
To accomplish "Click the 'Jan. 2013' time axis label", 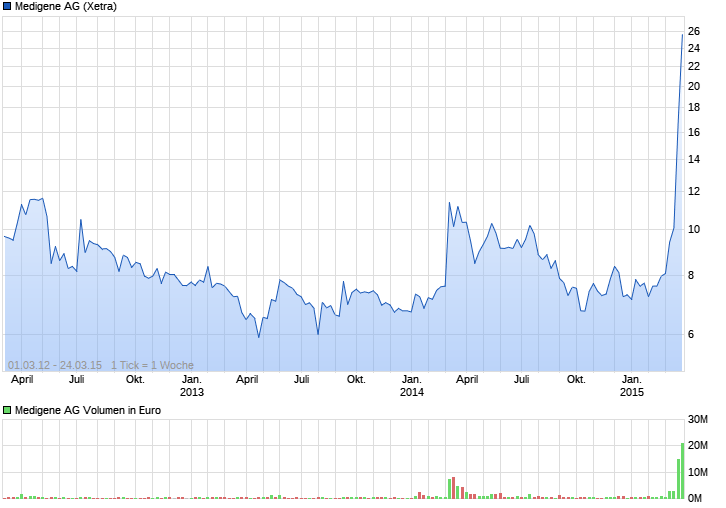I will pos(192,386).
